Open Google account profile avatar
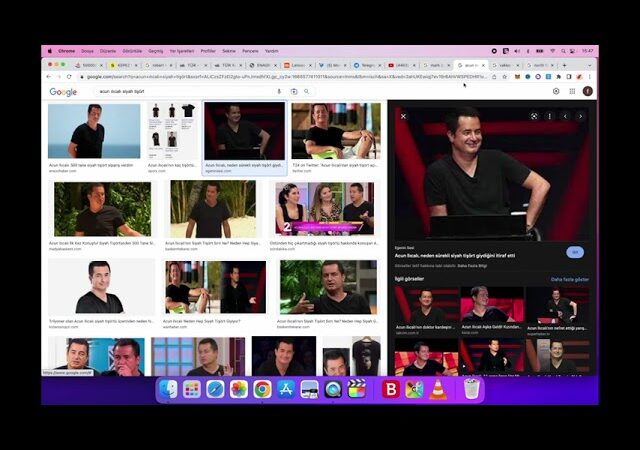The image size is (640, 450). click(587, 91)
